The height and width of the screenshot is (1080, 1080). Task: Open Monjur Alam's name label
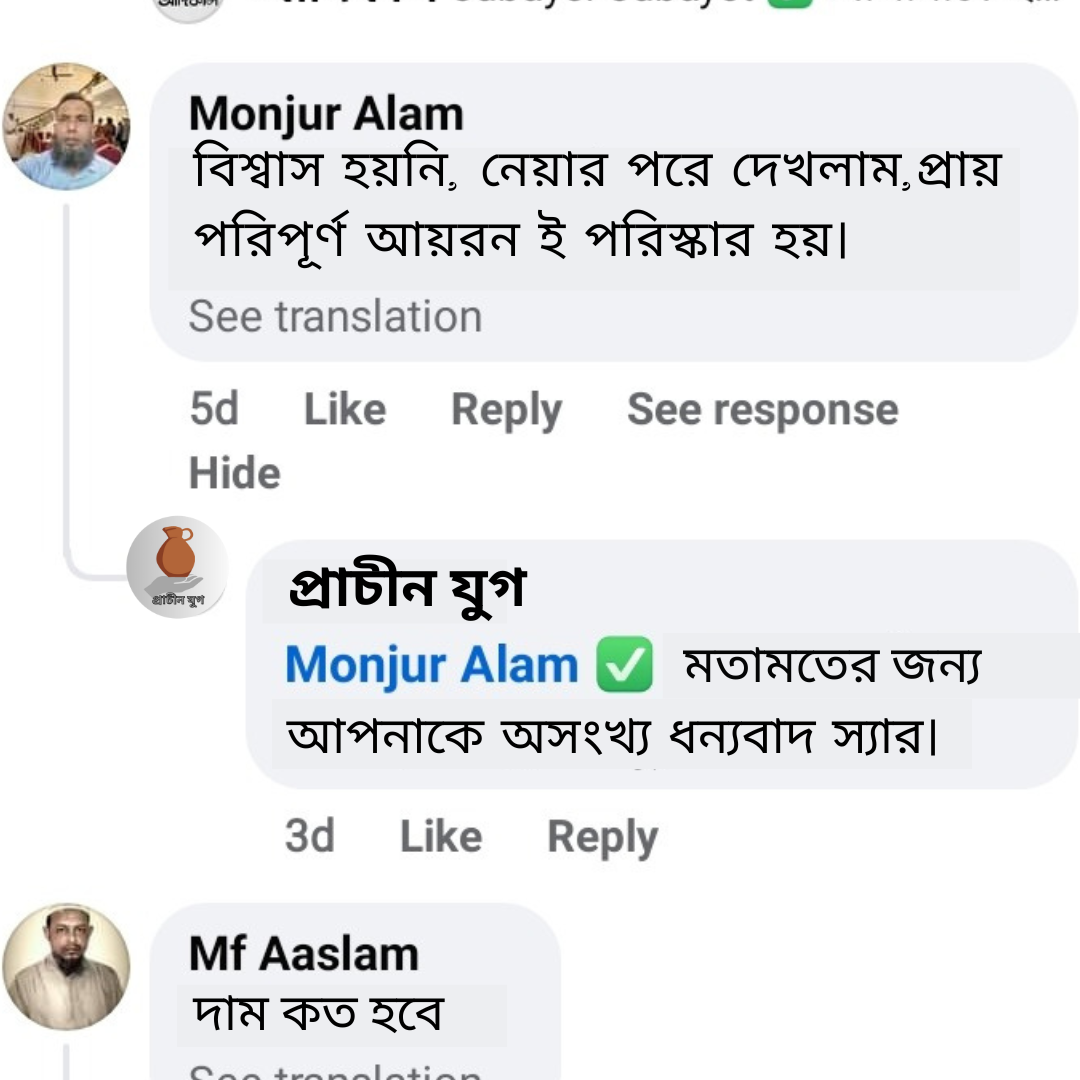click(327, 113)
